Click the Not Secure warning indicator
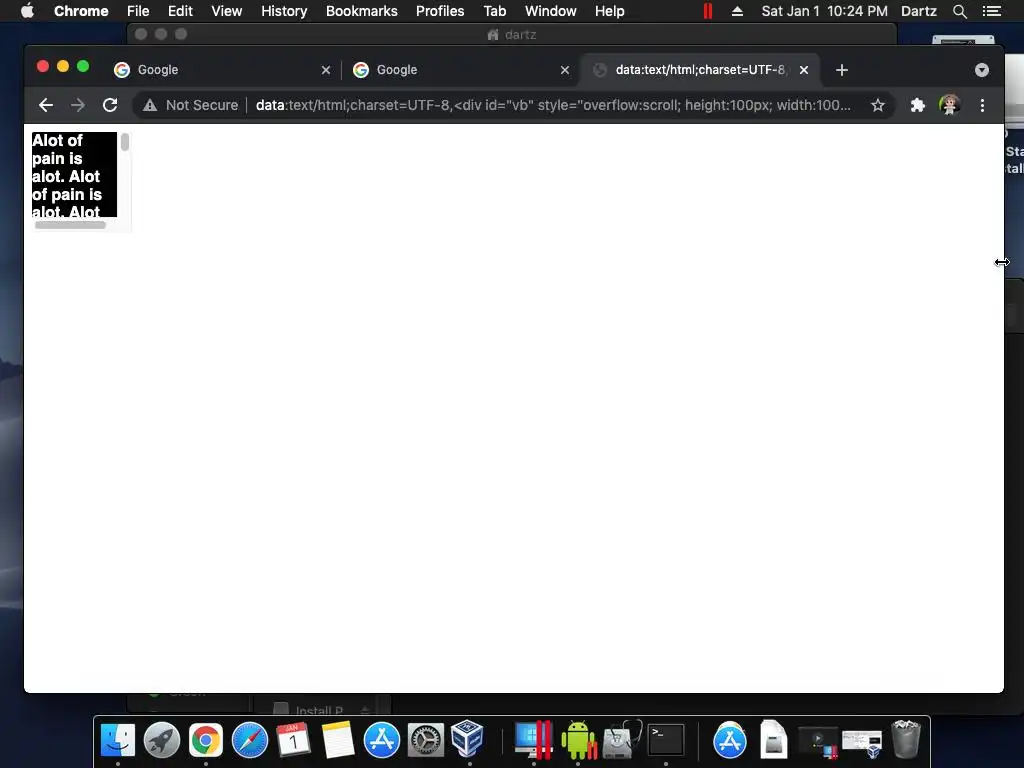The image size is (1024, 768). pyautogui.click(x=191, y=105)
